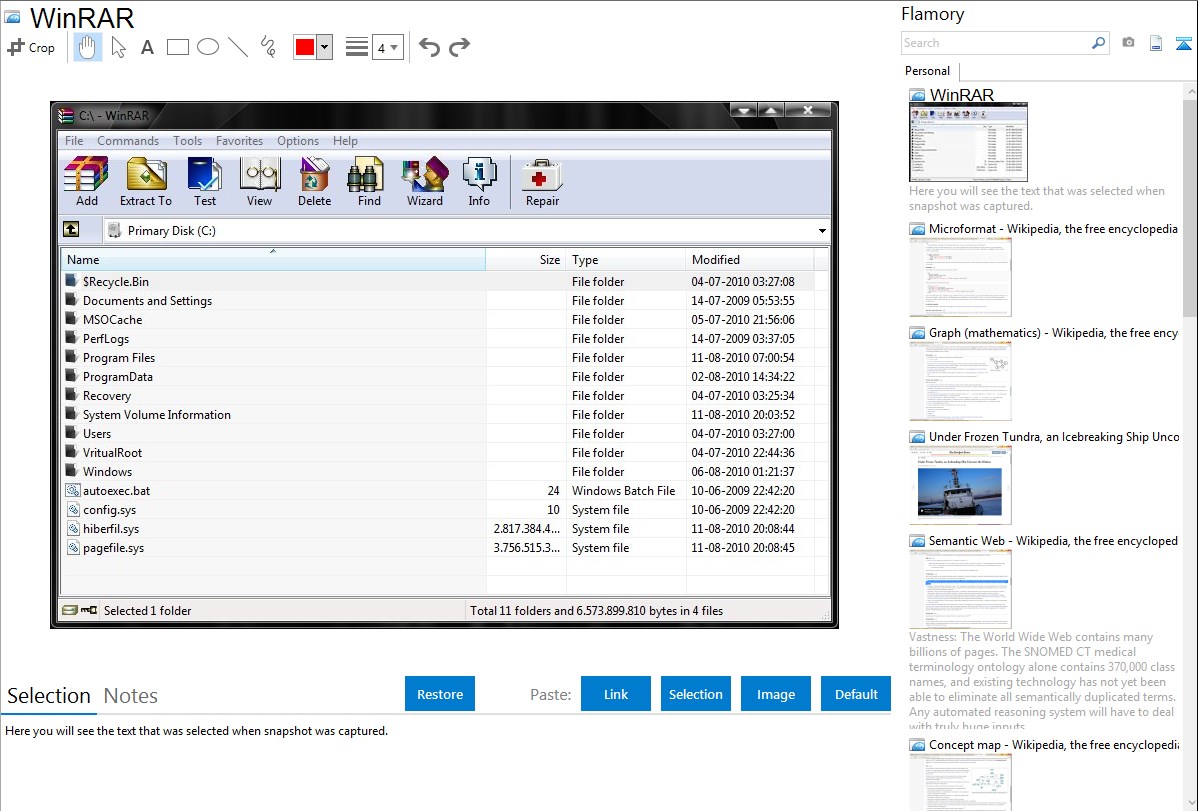Image resolution: width=1198 pixels, height=811 pixels.
Task: Open the Commands menu
Action: pos(128,141)
